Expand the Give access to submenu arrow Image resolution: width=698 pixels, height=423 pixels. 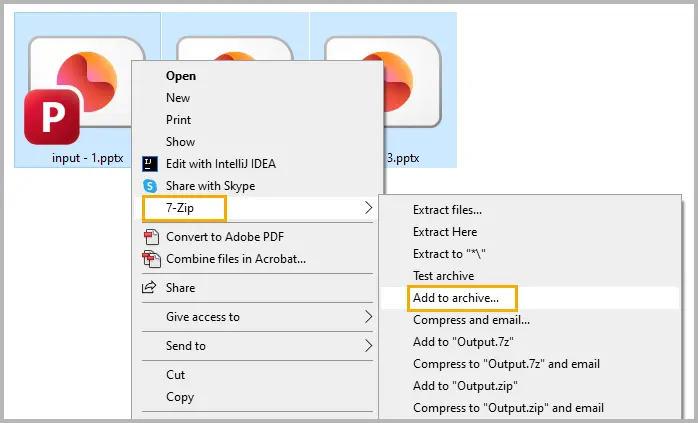pyautogui.click(x=368, y=317)
